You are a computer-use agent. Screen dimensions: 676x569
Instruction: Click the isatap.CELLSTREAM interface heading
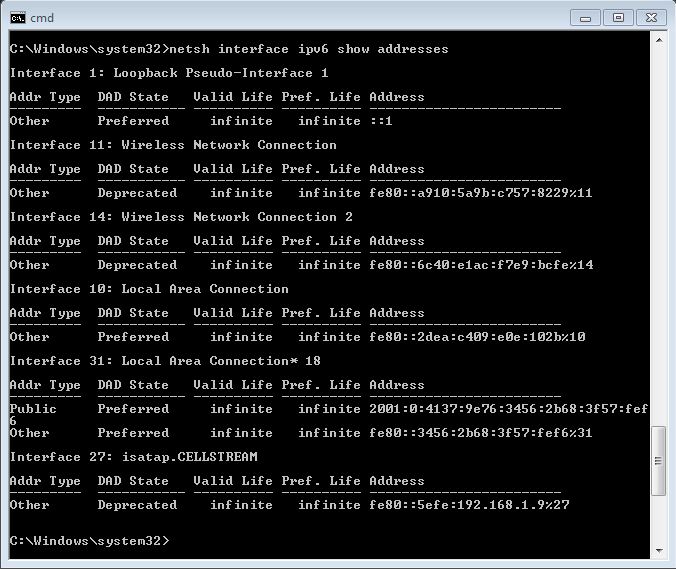pyautogui.click(x=133, y=457)
